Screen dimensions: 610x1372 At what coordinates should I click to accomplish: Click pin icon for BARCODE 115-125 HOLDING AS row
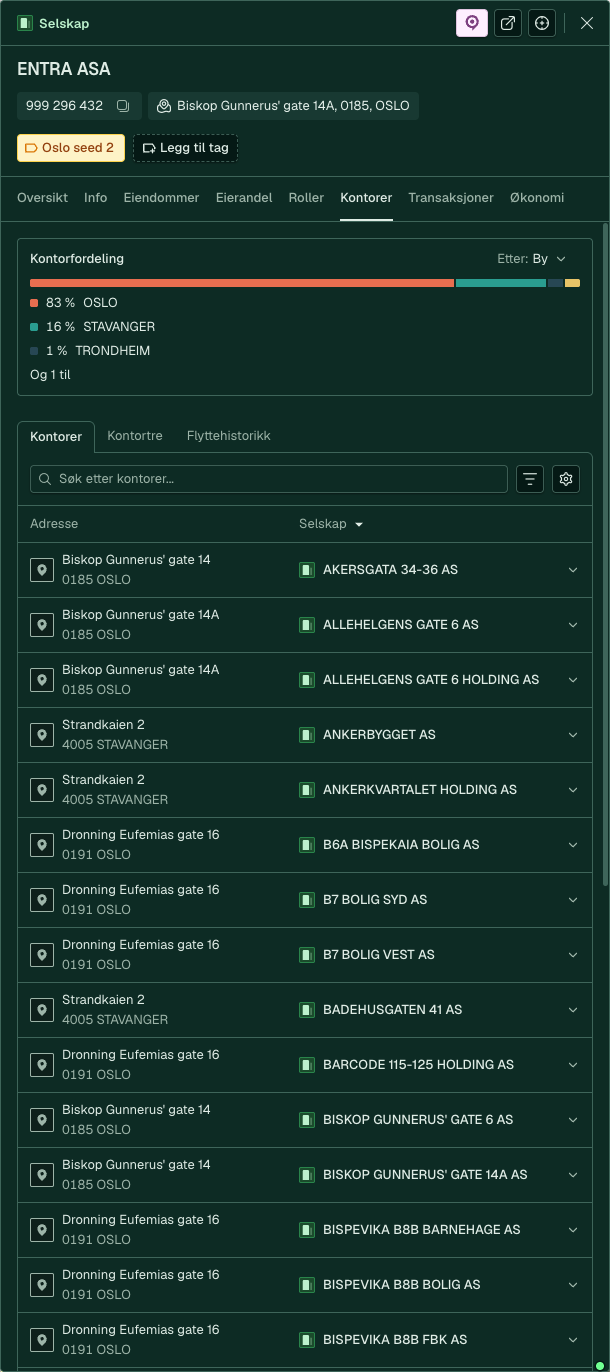[42, 1065]
